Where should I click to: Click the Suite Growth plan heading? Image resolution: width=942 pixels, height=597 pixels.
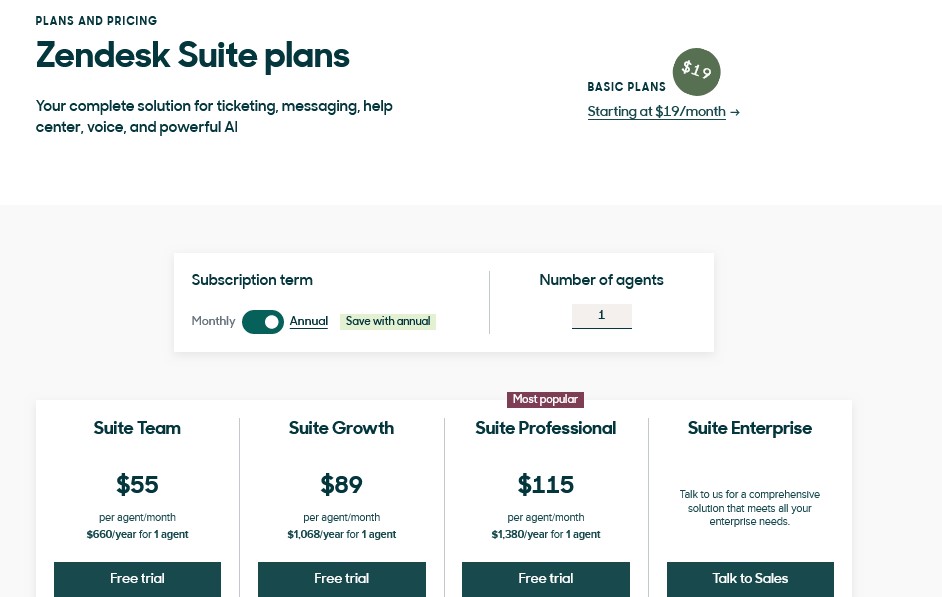tap(341, 428)
